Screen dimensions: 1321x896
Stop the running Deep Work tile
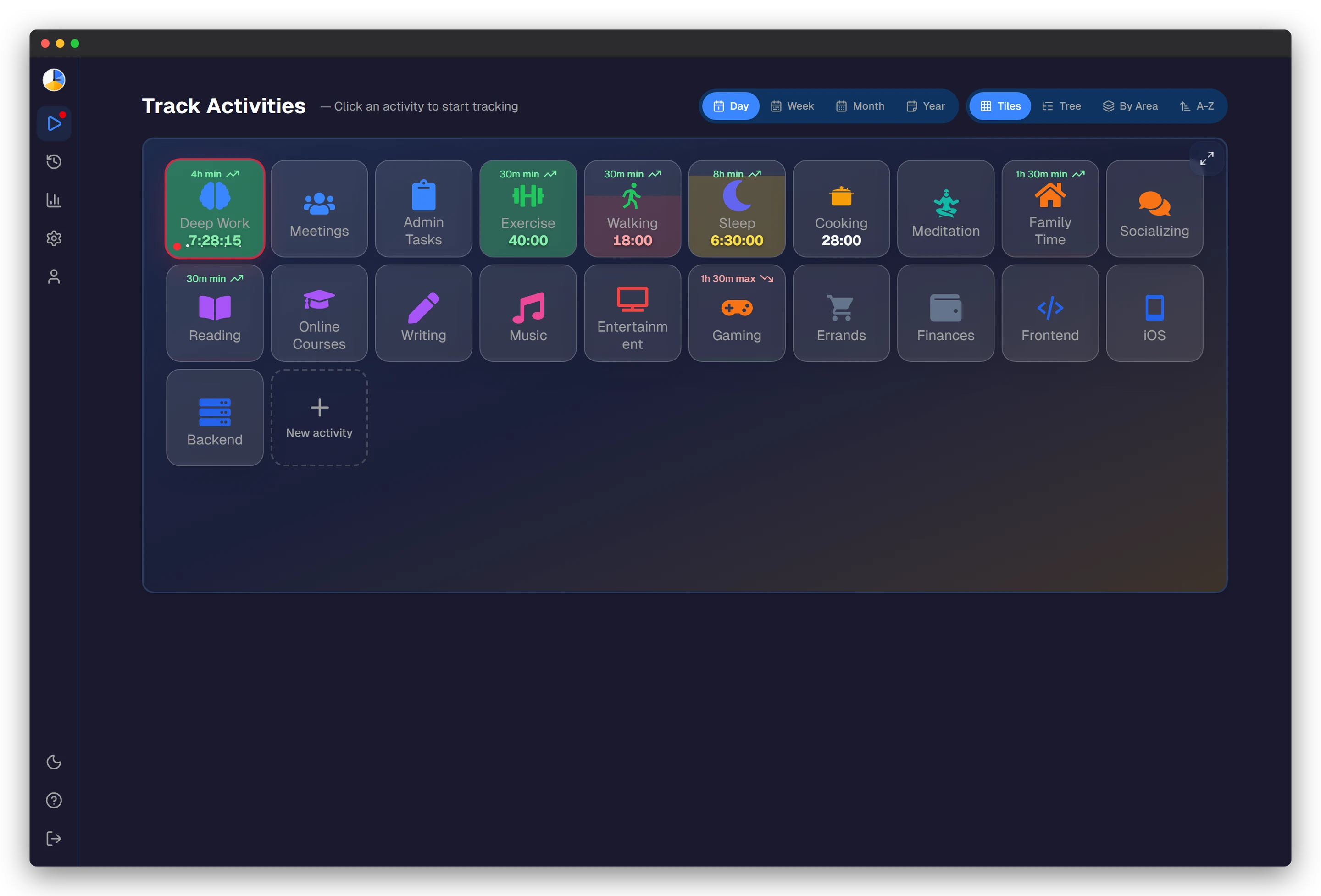point(215,209)
